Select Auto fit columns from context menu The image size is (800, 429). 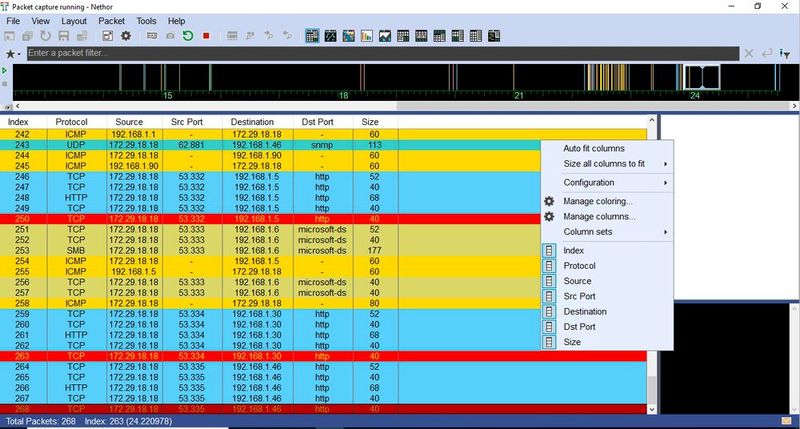click(593, 148)
